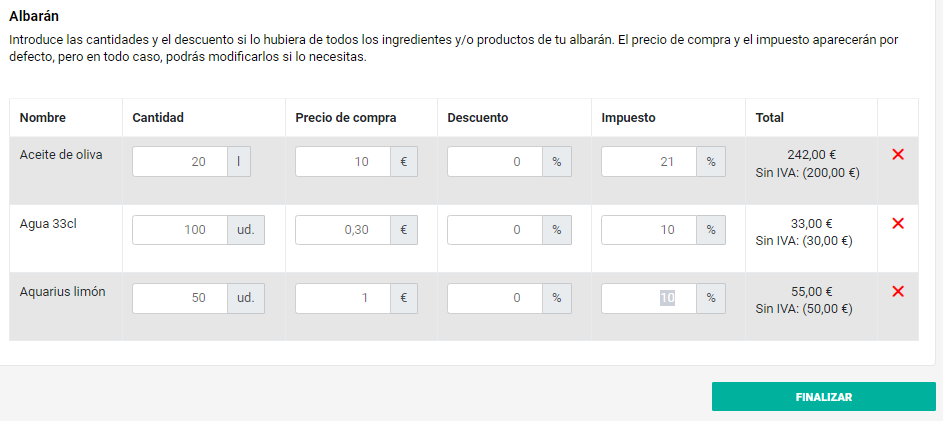Edit tax field for Agua 33cl
This screenshot has width=943, height=421.
[649, 230]
